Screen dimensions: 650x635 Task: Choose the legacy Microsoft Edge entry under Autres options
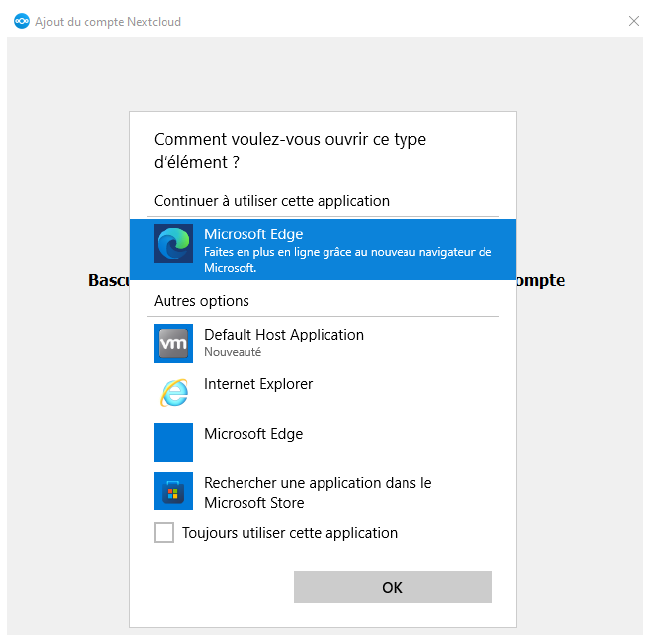[x=323, y=442]
